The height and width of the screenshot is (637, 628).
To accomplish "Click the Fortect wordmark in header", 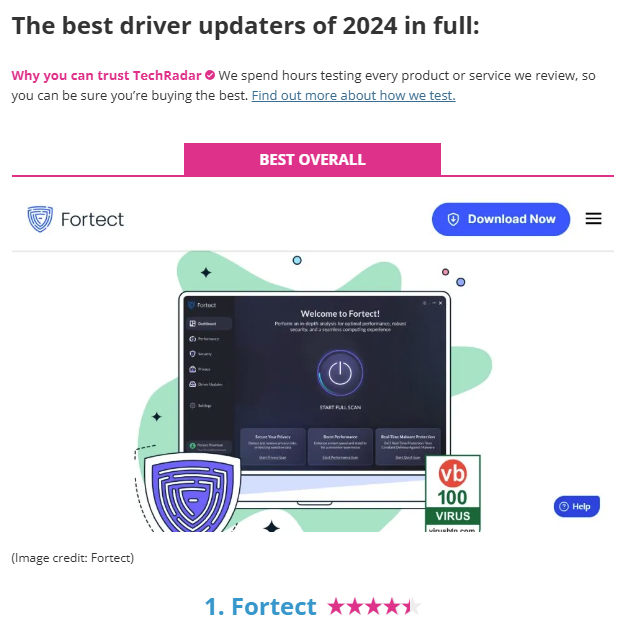I will click(92, 219).
